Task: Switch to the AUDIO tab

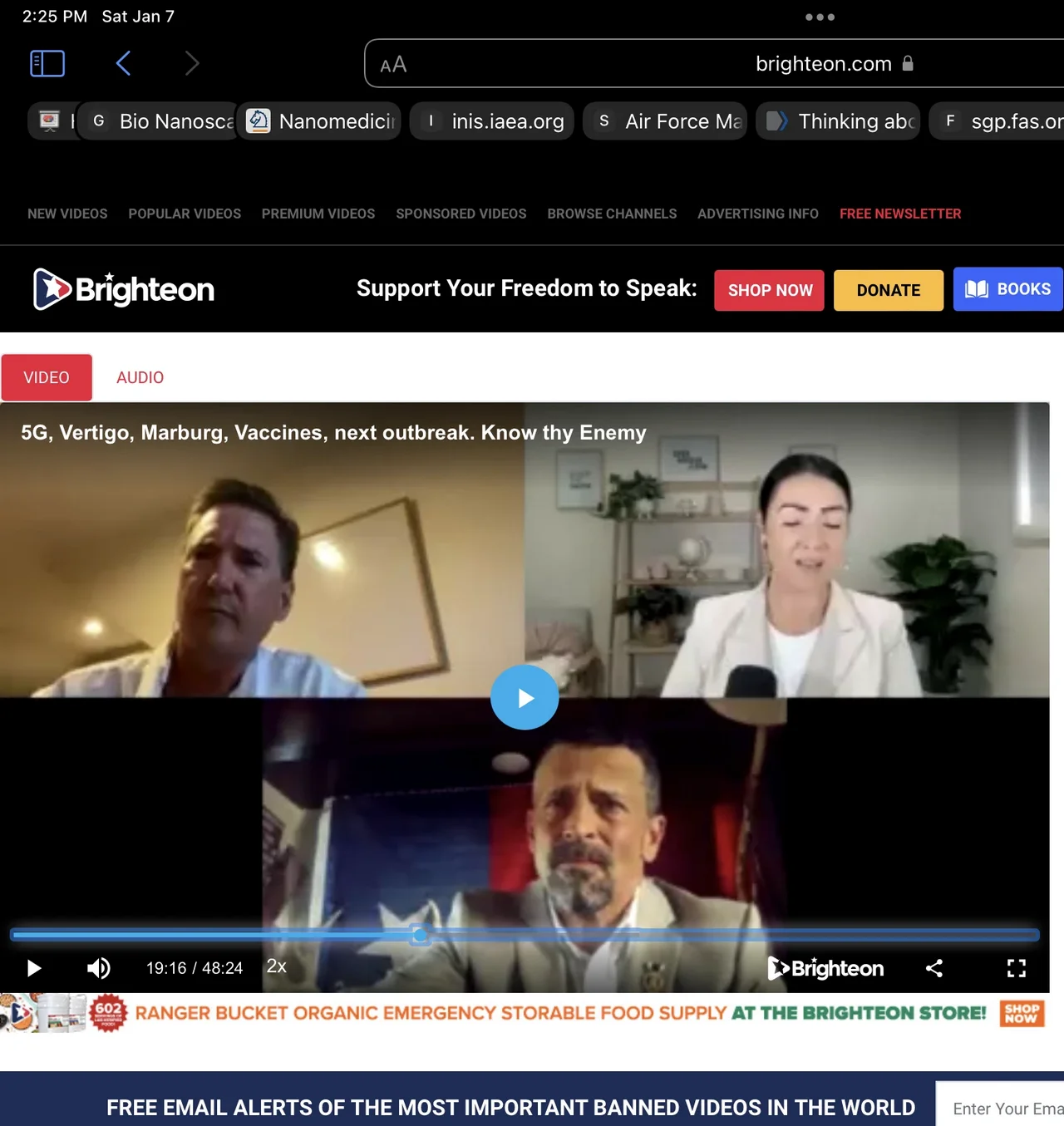Action: click(x=140, y=377)
